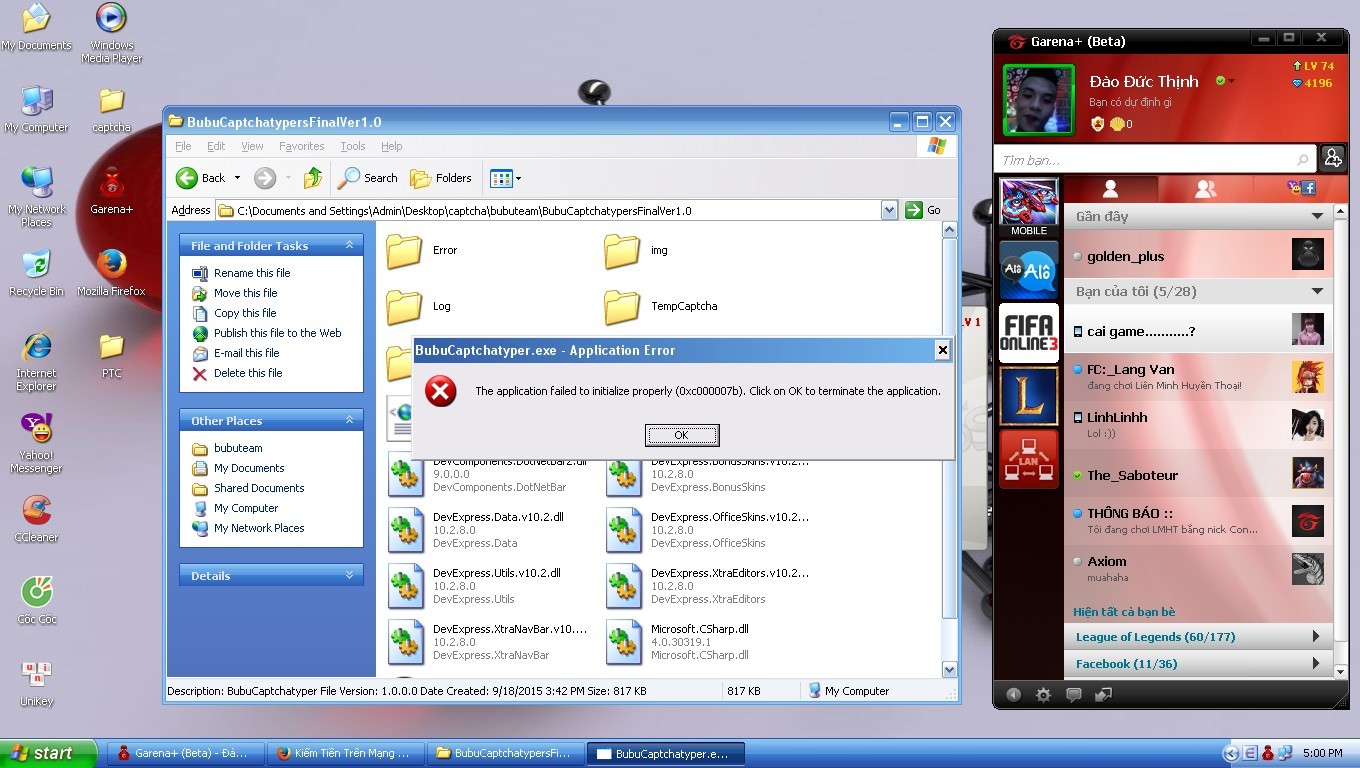Screen dimensions: 1360x768
Task: Open the Tools menu
Action: tap(352, 146)
